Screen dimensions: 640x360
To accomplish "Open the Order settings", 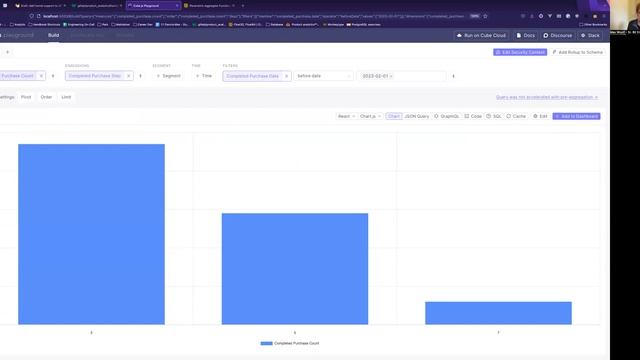I will click(x=46, y=97).
